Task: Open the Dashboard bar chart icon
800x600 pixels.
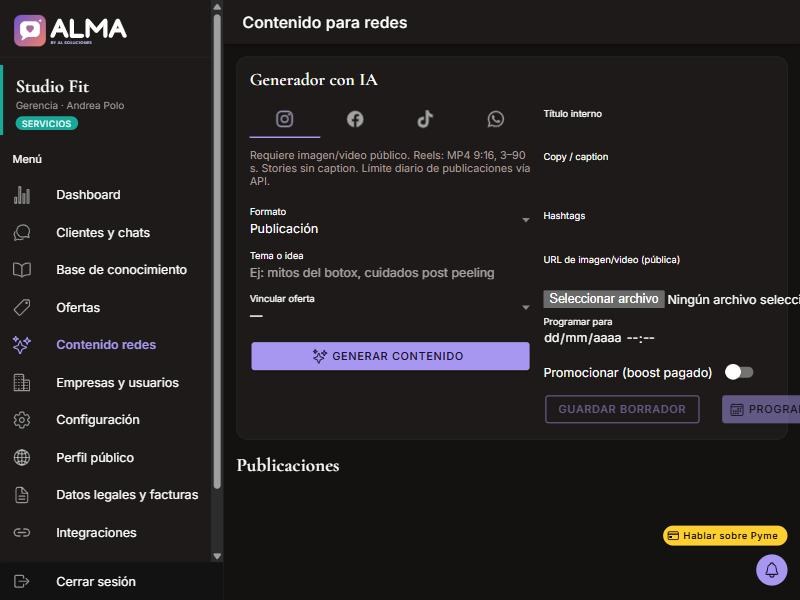Action: click(22, 195)
